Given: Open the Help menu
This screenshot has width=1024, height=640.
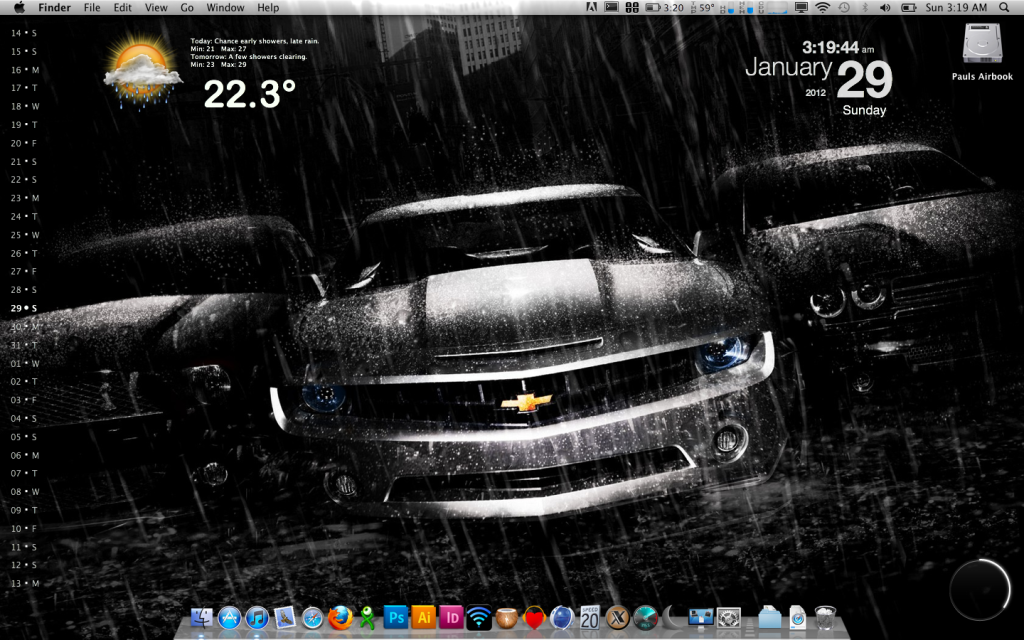Looking at the screenshot, I should 268,7.
